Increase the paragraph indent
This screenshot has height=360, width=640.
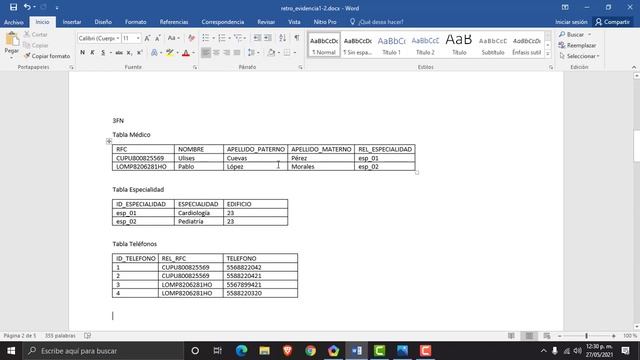(268, 38)
